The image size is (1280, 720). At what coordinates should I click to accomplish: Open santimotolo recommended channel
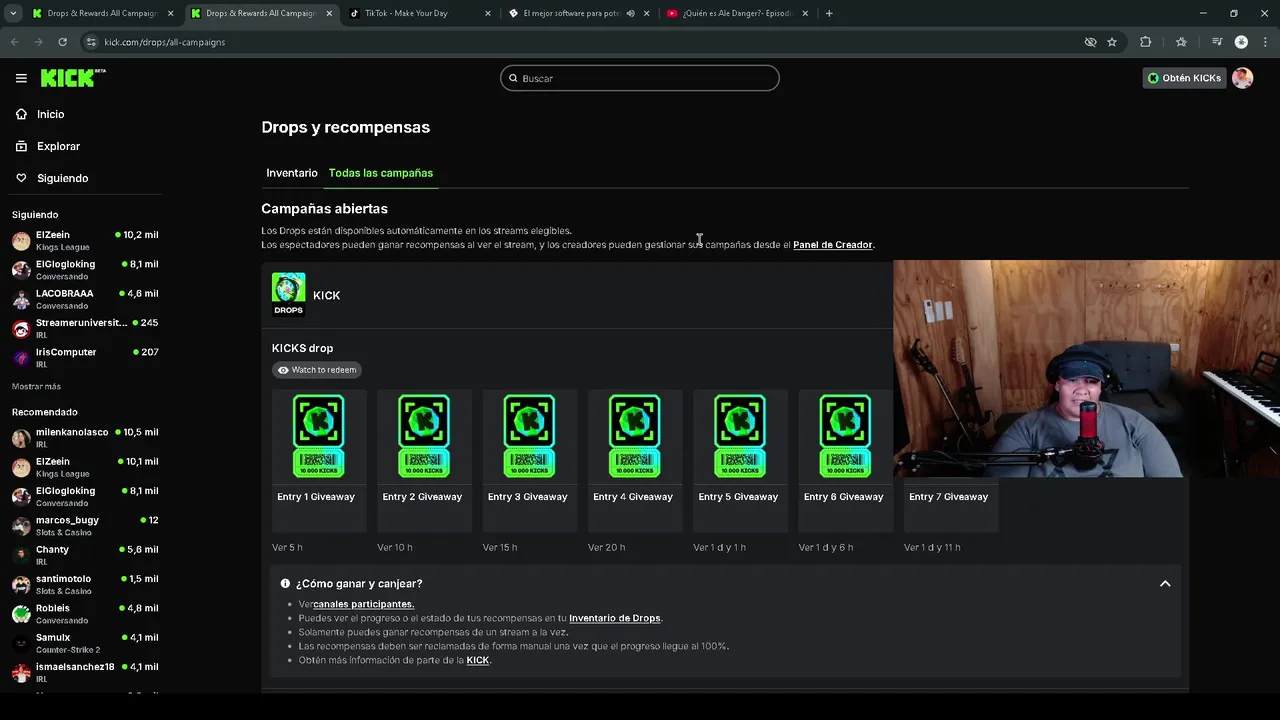click(x=85, y=584)
